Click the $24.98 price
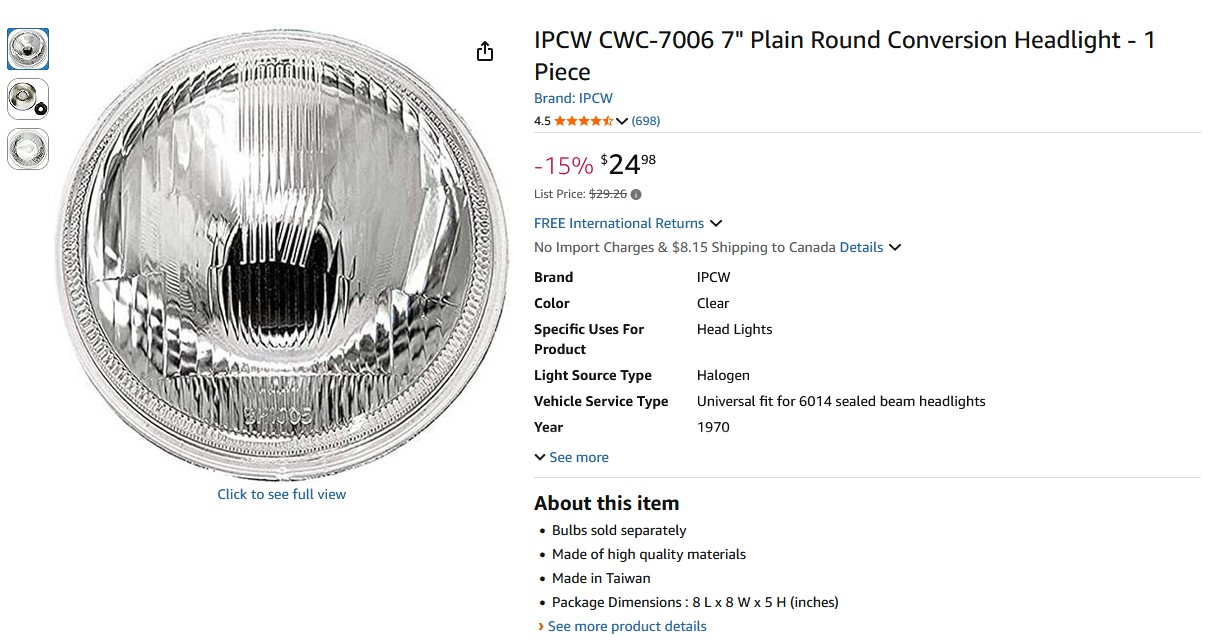Viewport: 1221px width, 643px height. click(629, 164)
